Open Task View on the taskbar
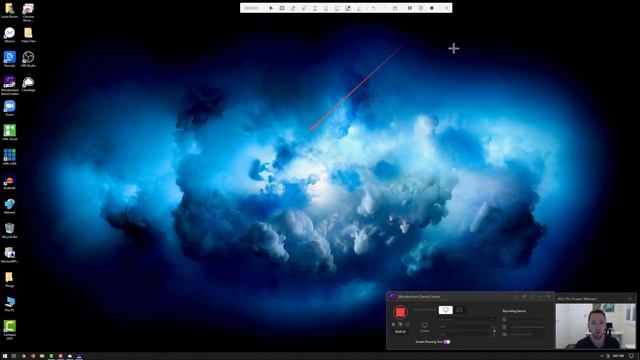The width and height of the screenshot is (640, 360). [x=14, y=356]
